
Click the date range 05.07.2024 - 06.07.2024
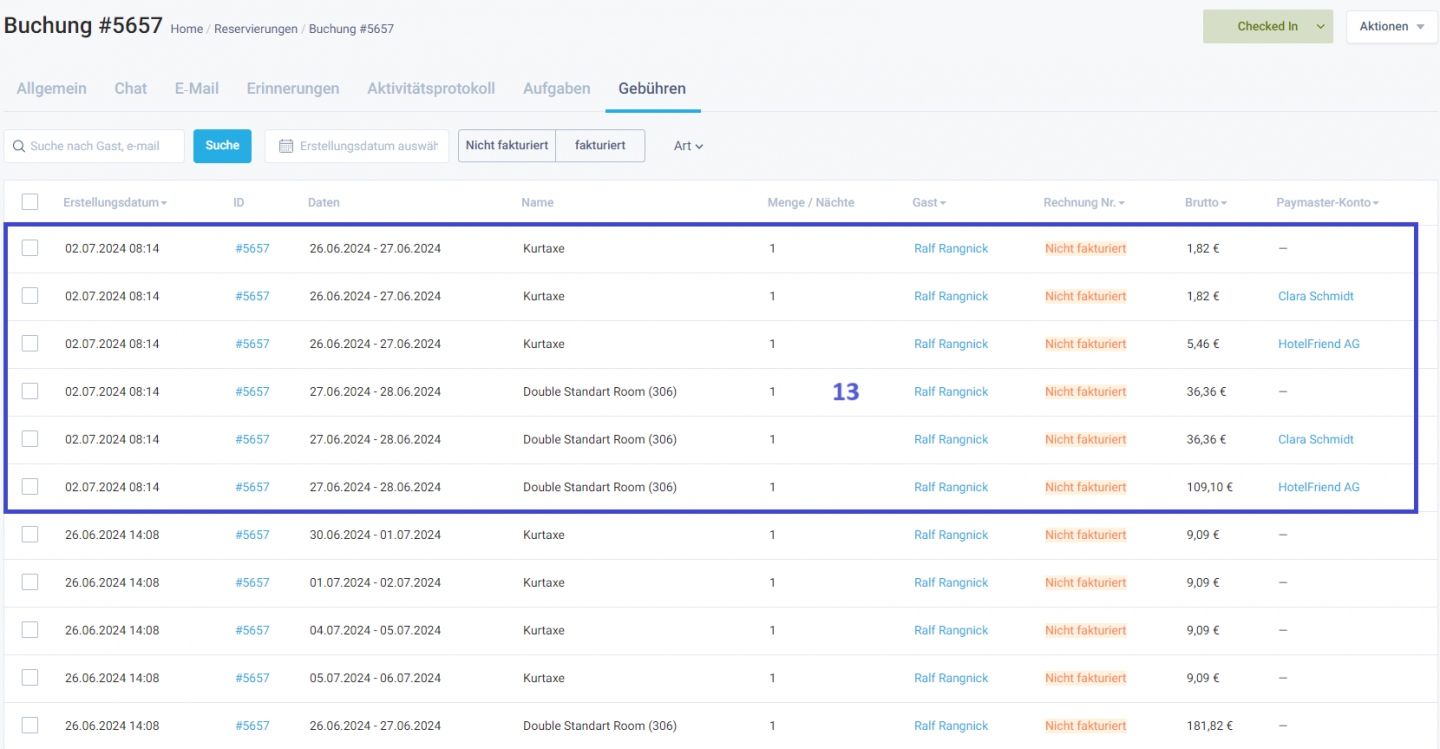click(x=375, y=678)
